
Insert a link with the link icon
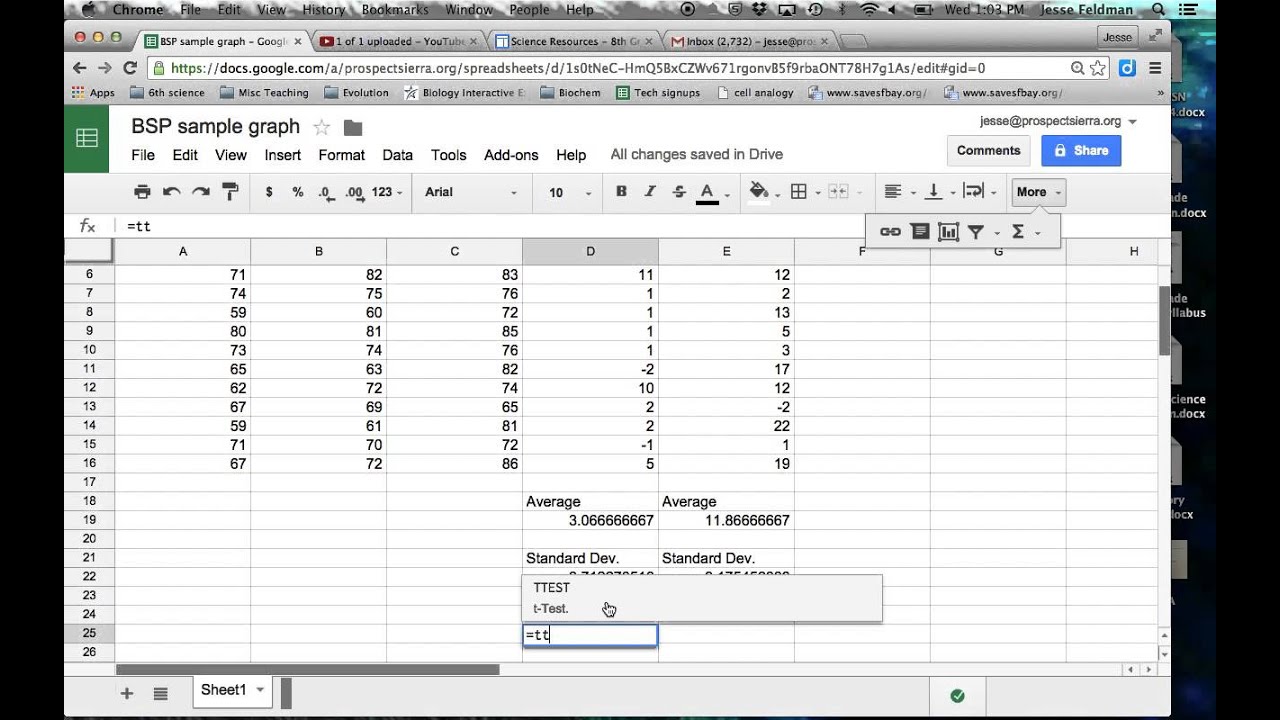[890, 232]
